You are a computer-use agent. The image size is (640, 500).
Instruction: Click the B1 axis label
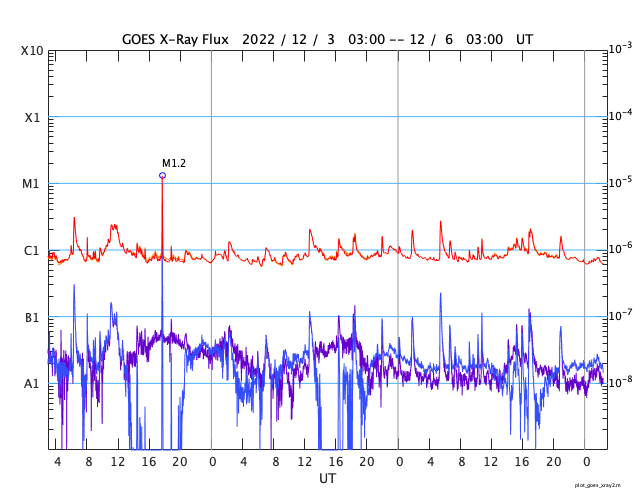point(32,317)
